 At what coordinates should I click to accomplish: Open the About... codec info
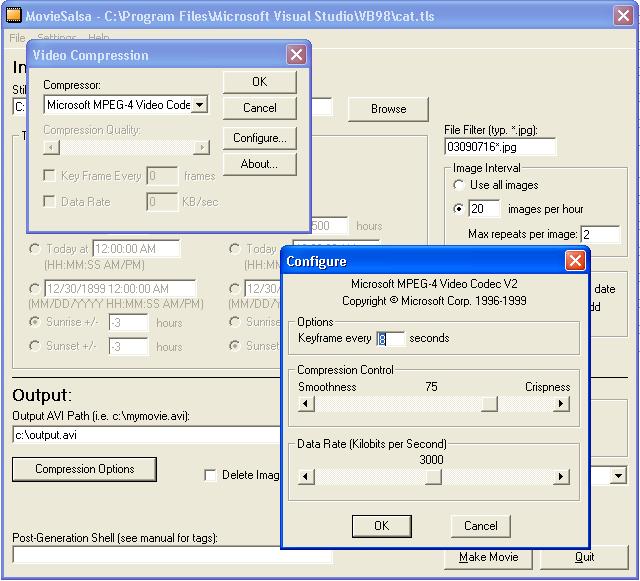point(259,164)
